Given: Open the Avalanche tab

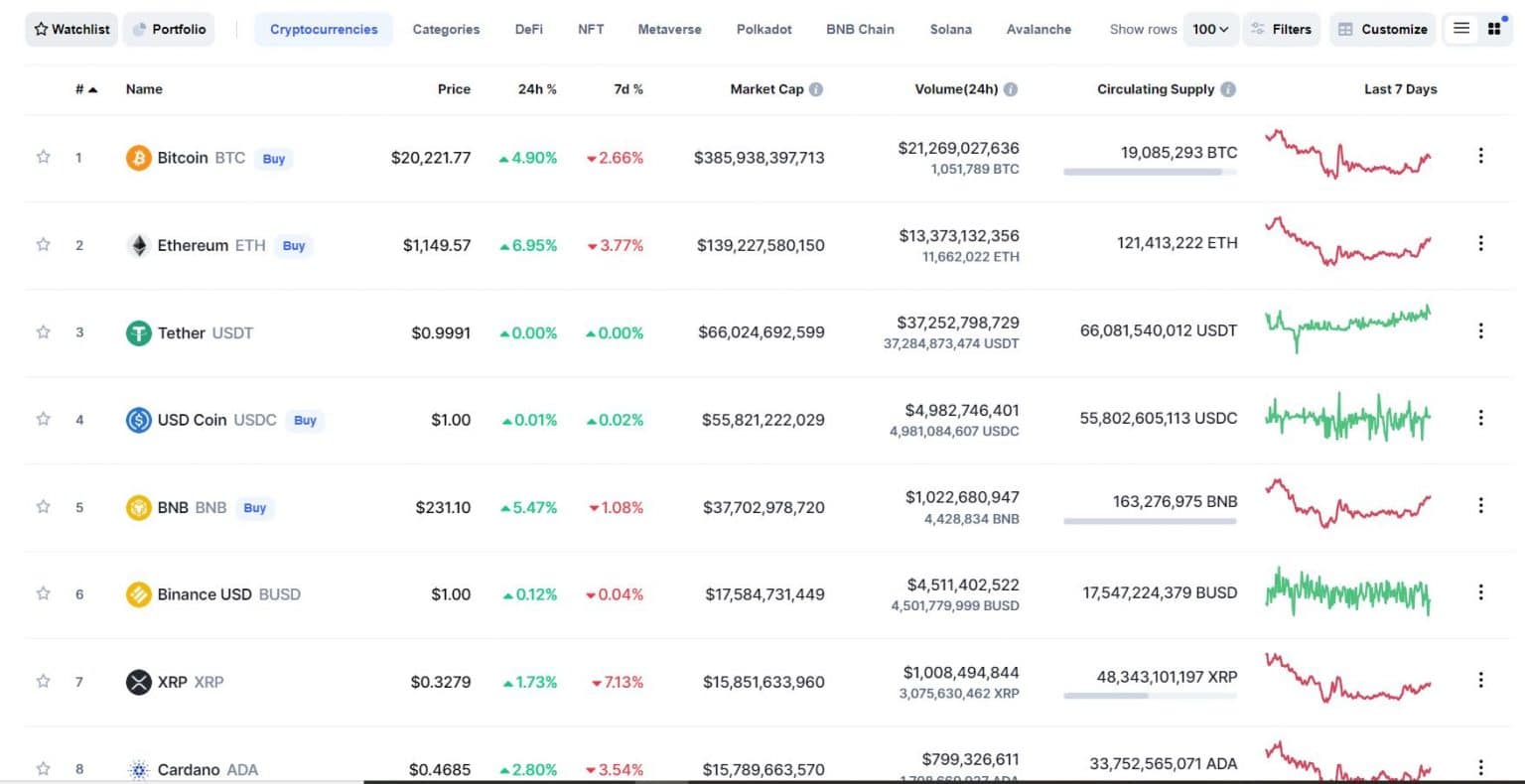Looking at the screenshot, I should pyautogui.click(x=1039, y=29).
